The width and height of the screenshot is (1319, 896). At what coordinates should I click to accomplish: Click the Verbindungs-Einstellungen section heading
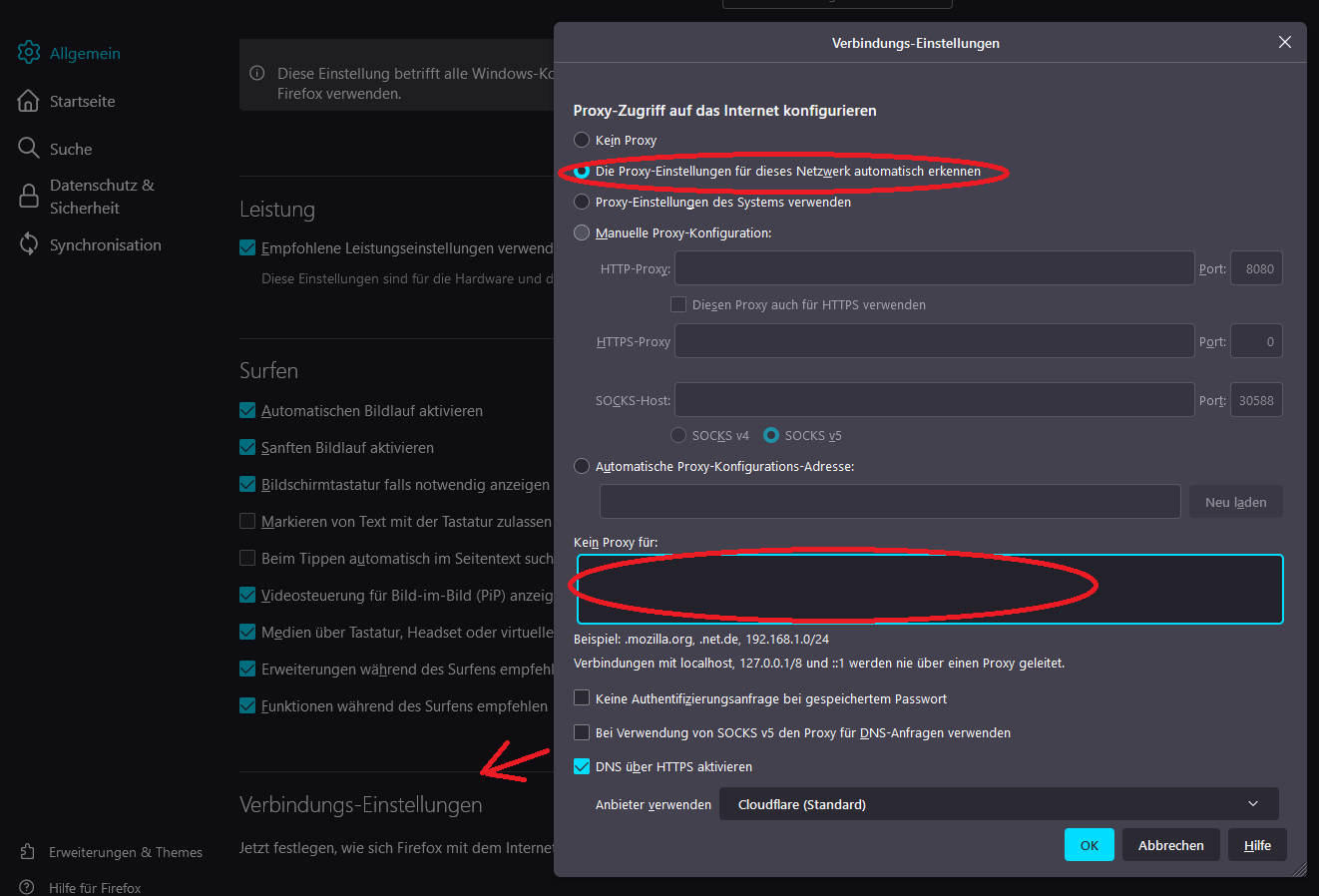click(x=361, y=804)
